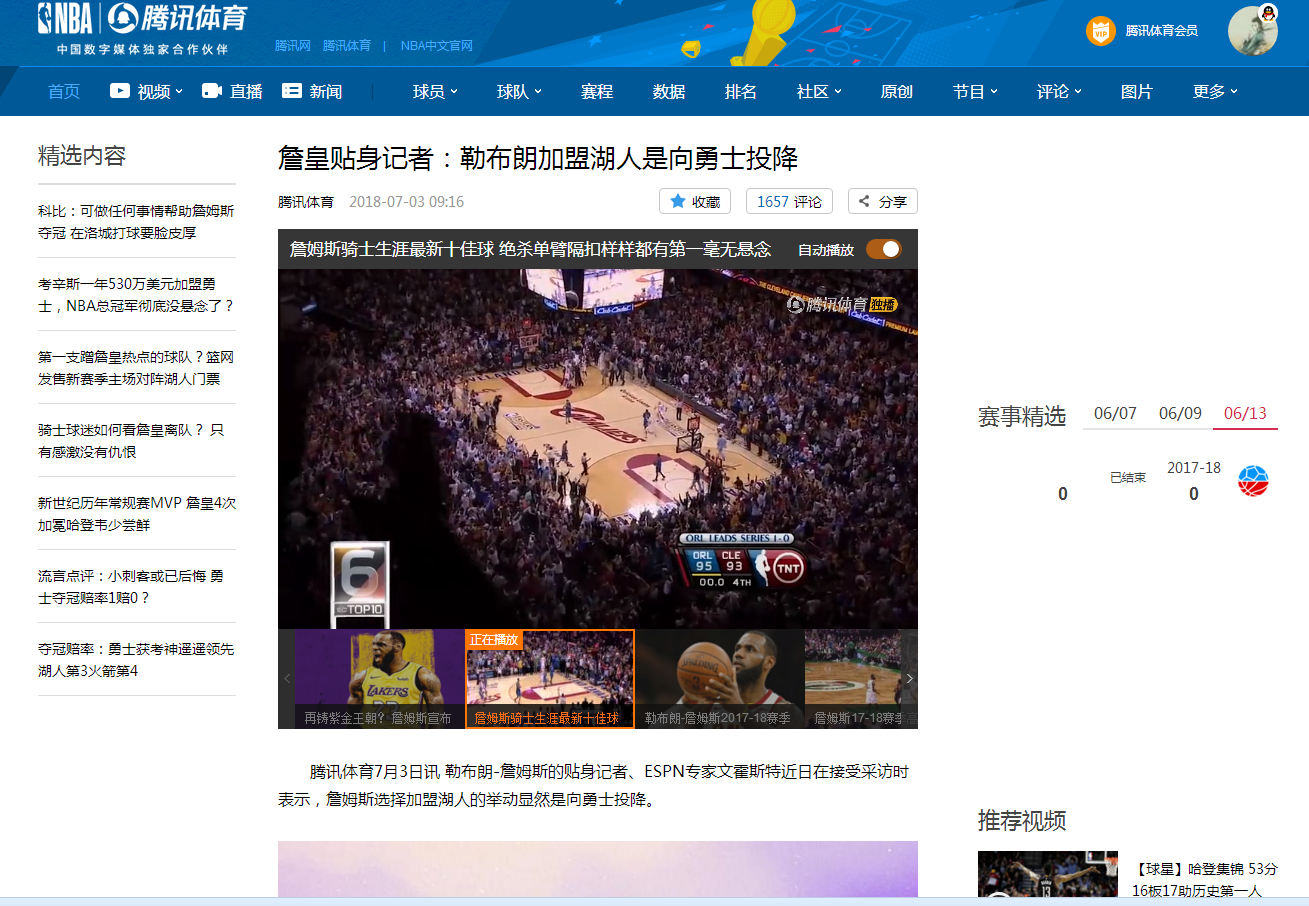Click the star icon on 收藏 button
Screen dimensions: 1309x906
678,201
